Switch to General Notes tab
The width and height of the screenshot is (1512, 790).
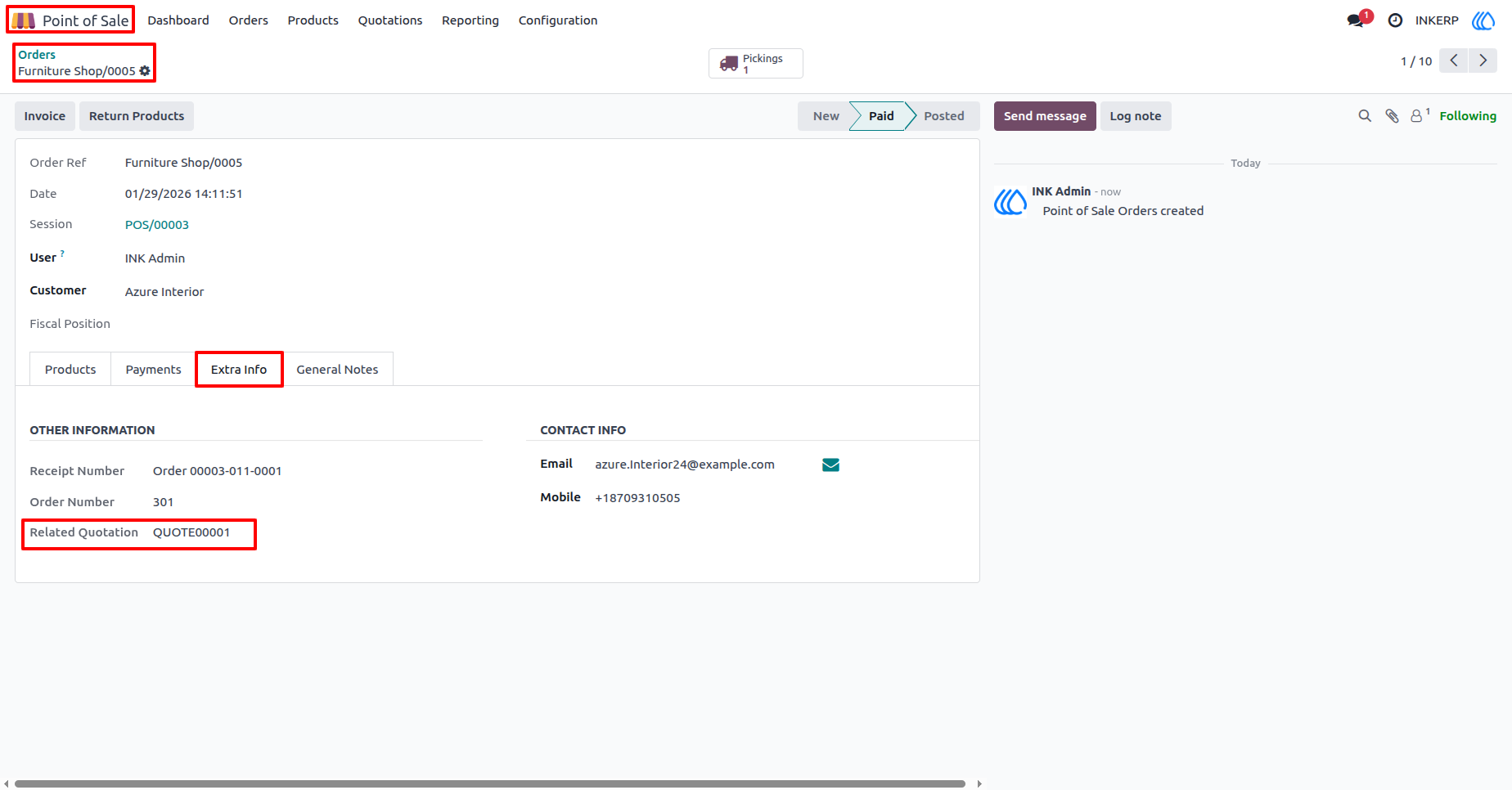pos(337,370)
